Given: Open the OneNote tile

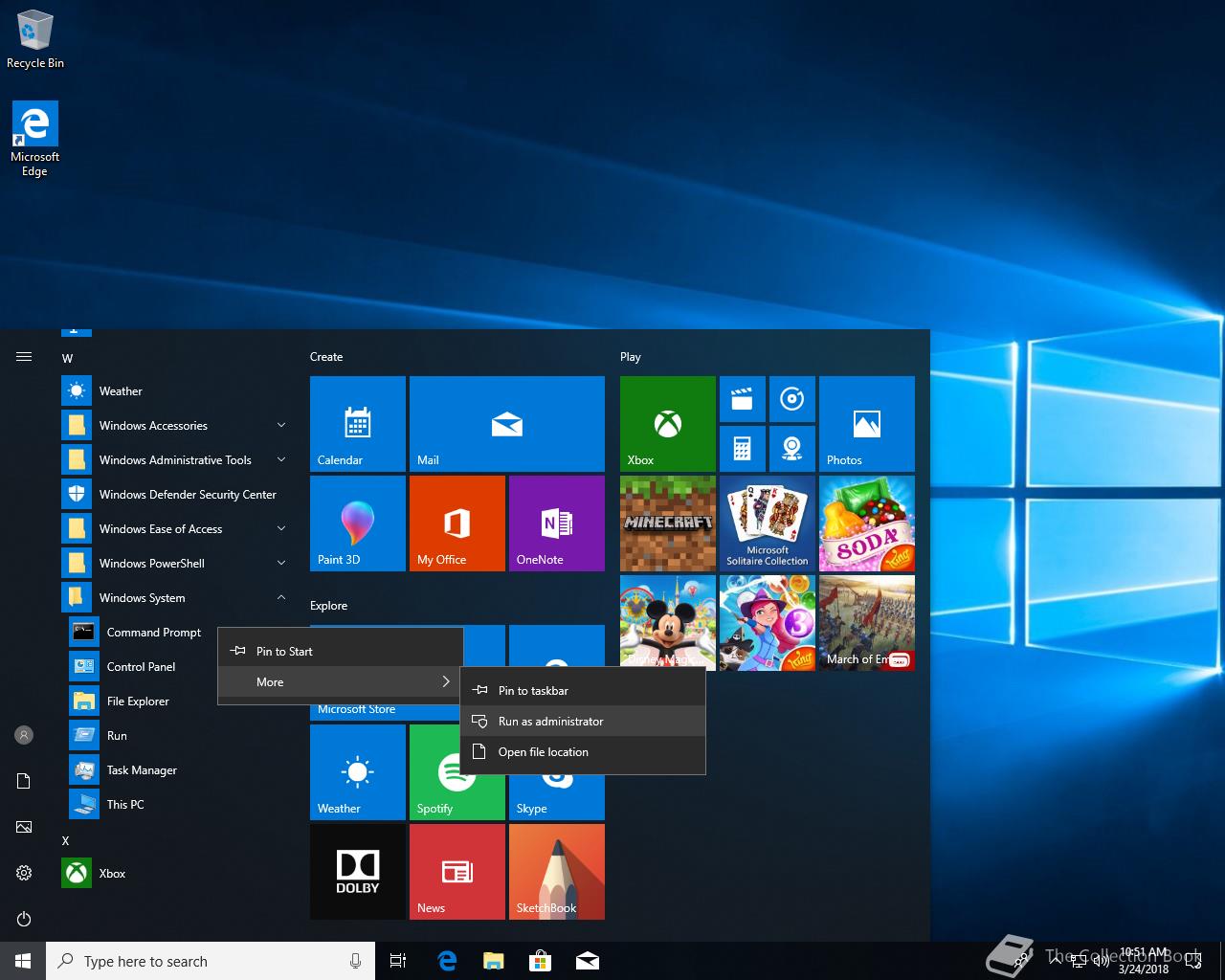Looking at the screenshot, I should (x=557, y=523).
